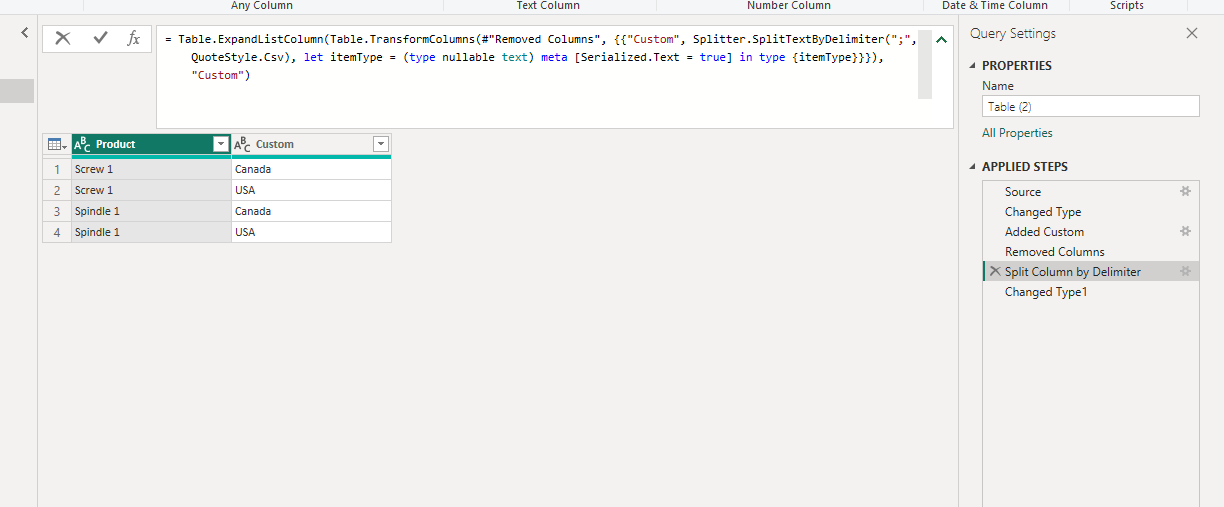Click the Canada cell in row 1
The height and width of the screenshot is (507, 1224).
pos(311,169)
